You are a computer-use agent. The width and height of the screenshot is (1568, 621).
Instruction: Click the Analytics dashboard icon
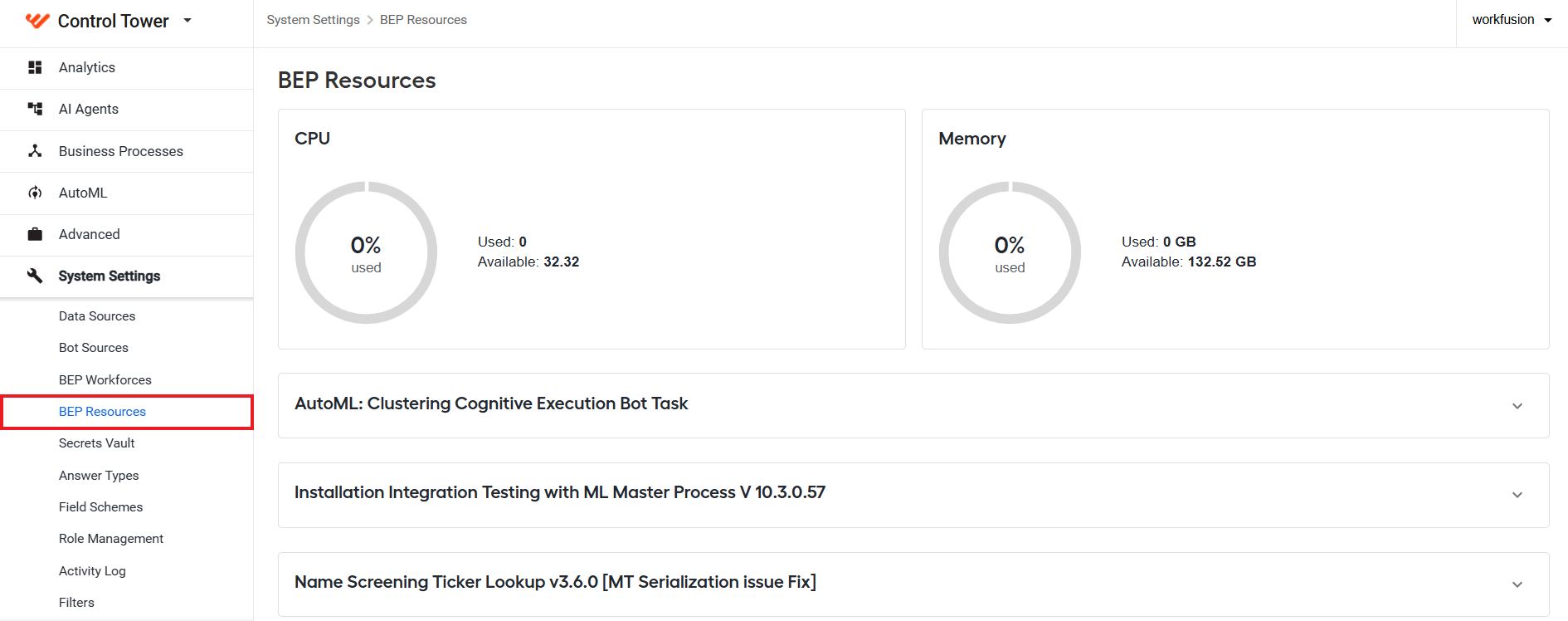pos(35,67)
